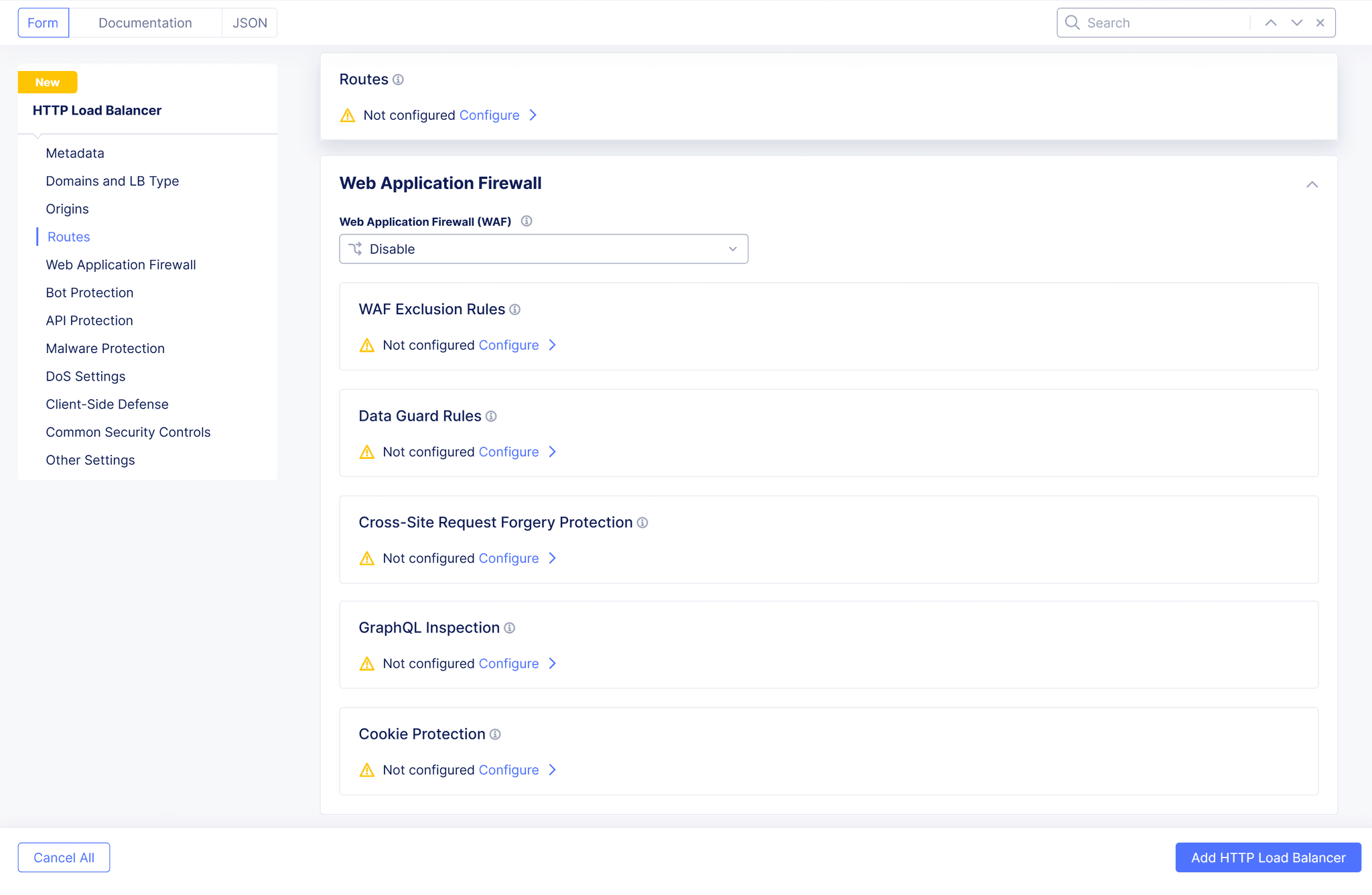Click the info icon beside GraphQL Inspection

pos(509,628)
